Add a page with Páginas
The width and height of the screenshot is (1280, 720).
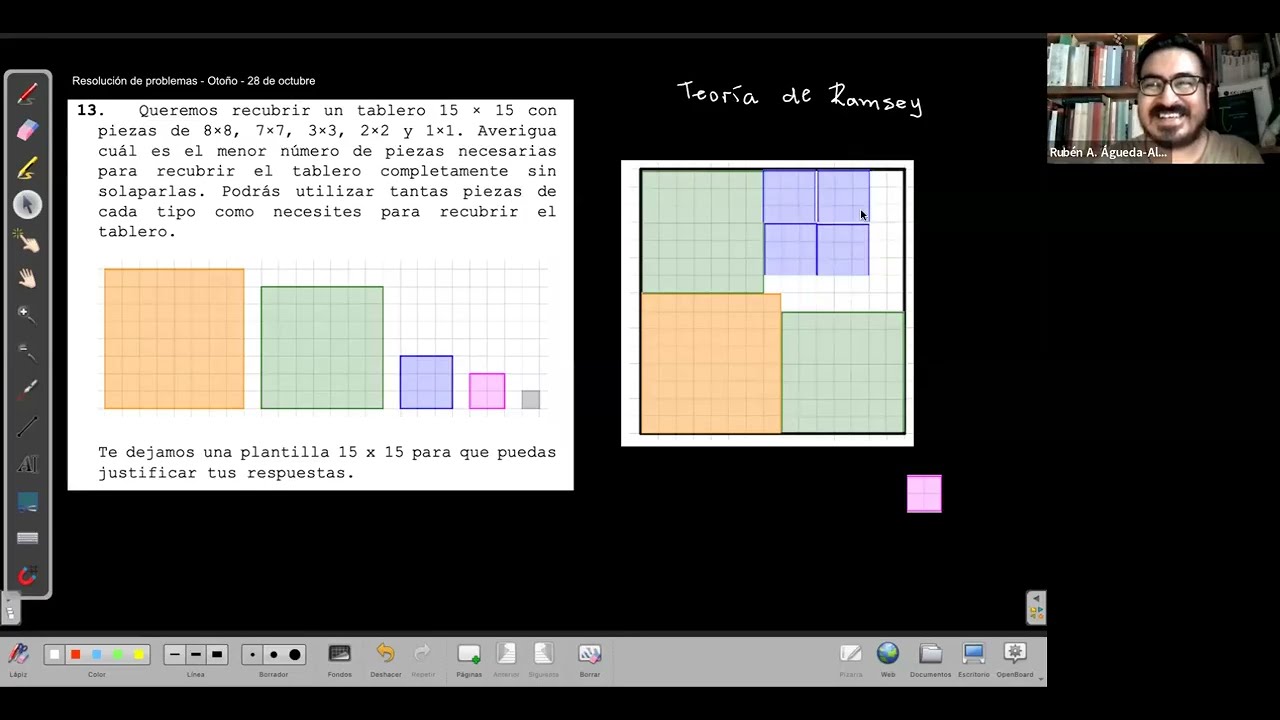[x=469, y=659]
